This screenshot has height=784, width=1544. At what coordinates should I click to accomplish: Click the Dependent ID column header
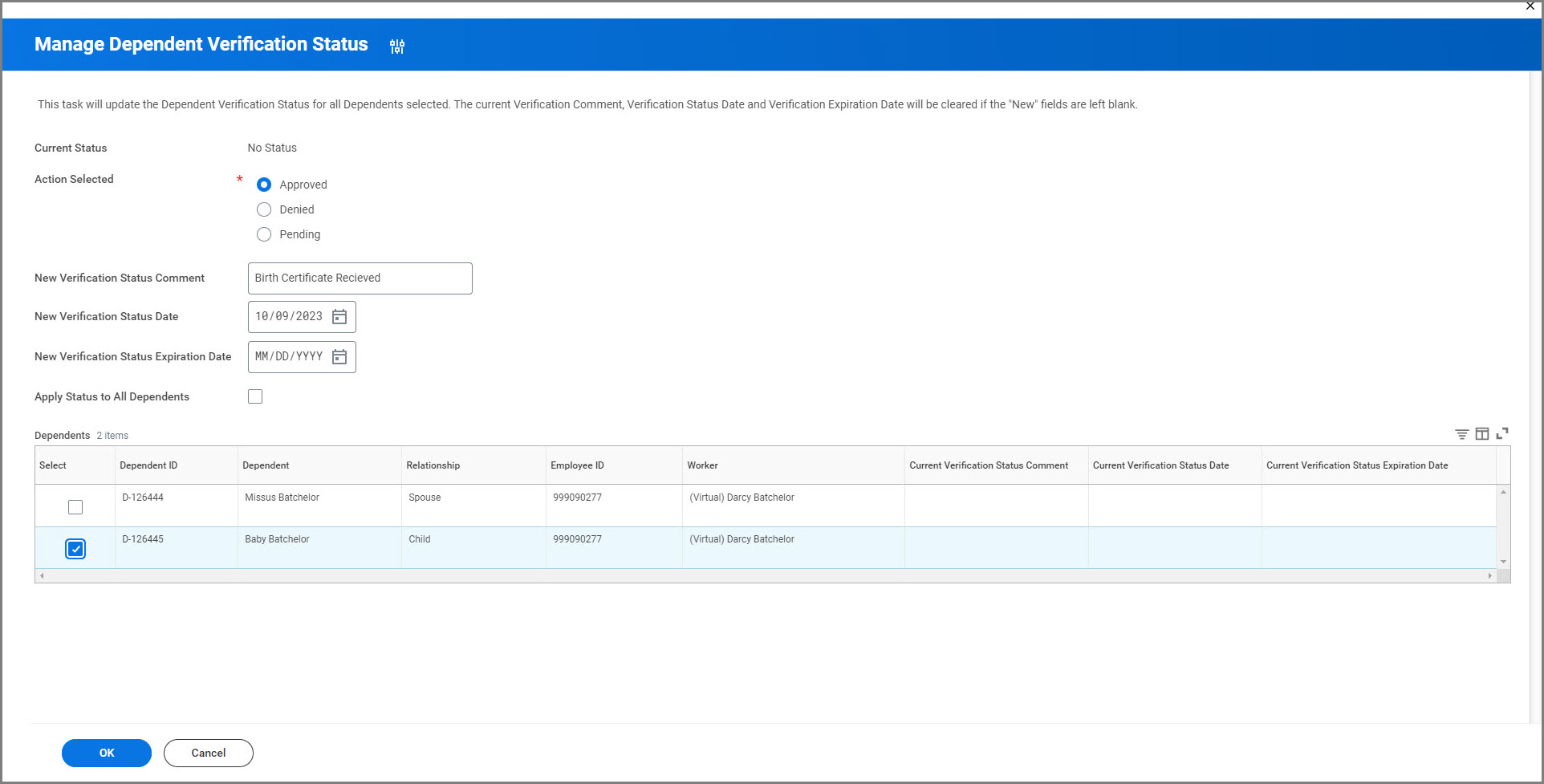(x=148, y=465)
